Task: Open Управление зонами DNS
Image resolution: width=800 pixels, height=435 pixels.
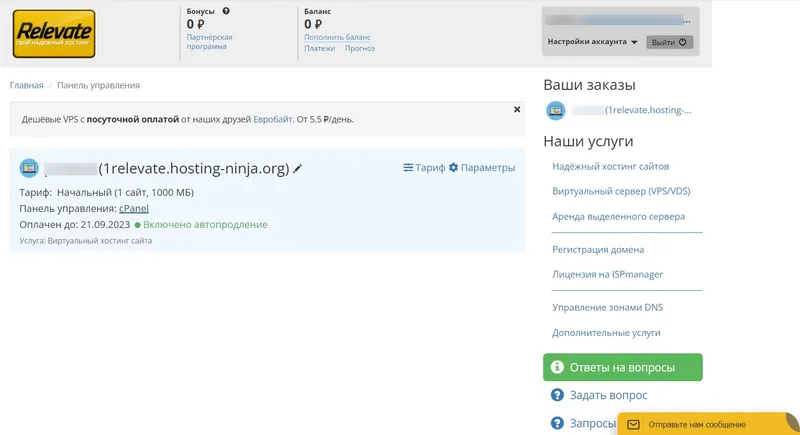Action: 607,308
